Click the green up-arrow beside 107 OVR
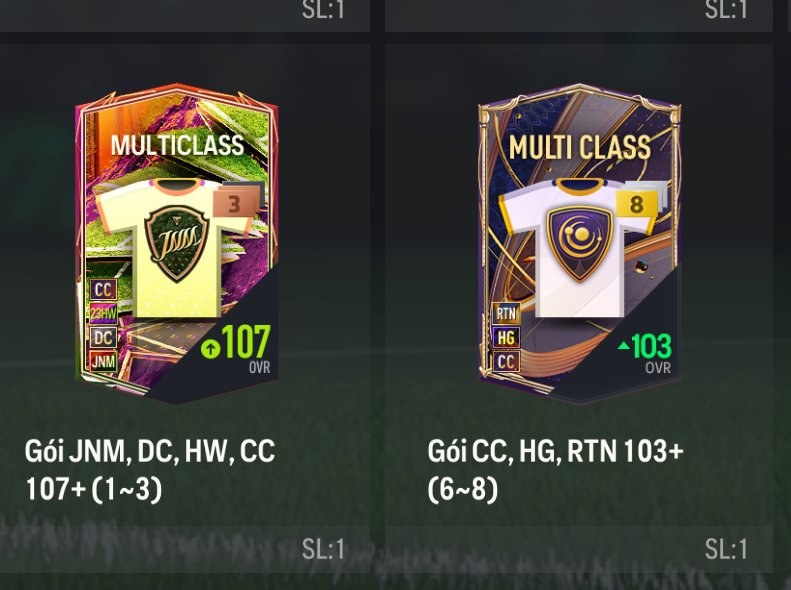 click(210, 348)
